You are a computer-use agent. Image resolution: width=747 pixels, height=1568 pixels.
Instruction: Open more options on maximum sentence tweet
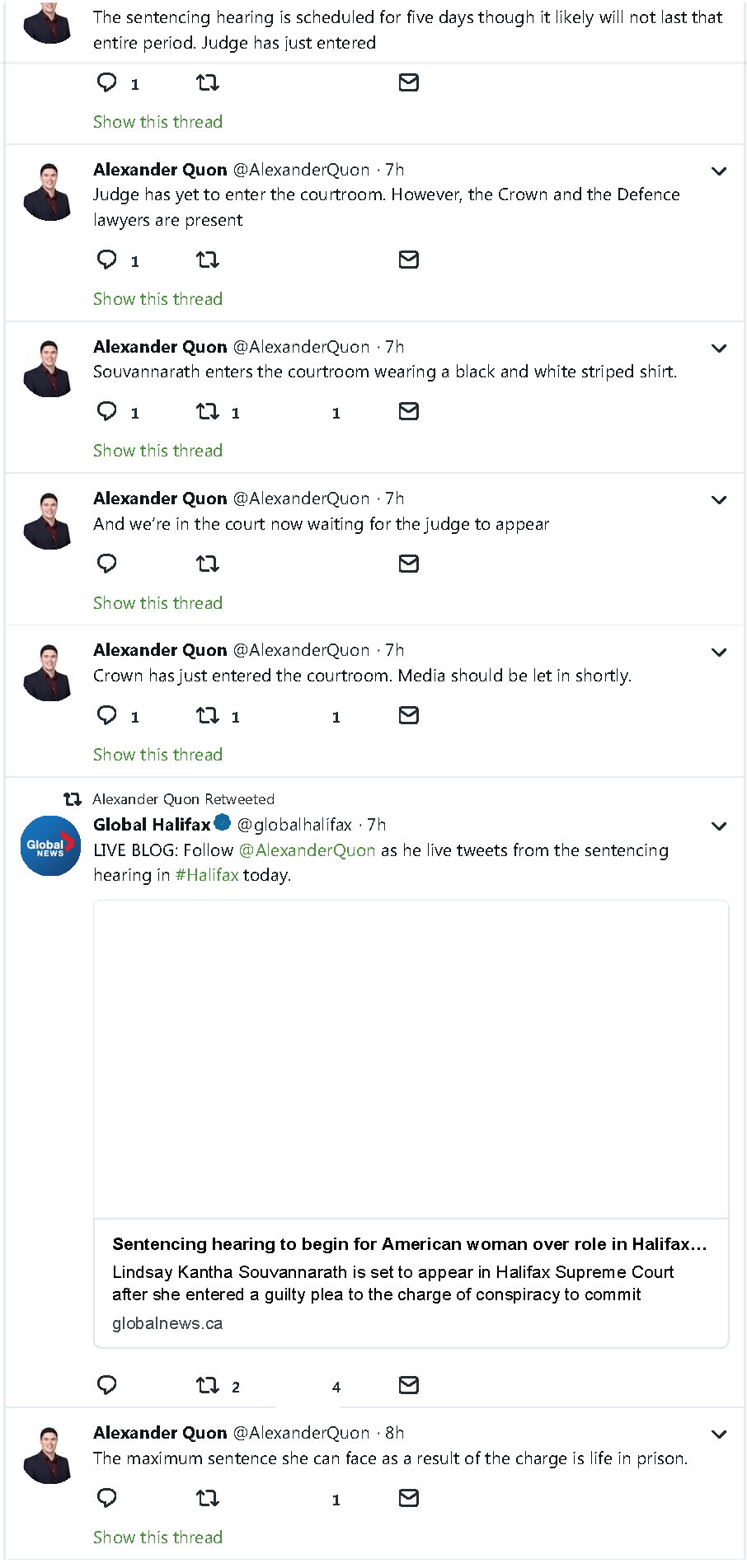click(719, 1435)
